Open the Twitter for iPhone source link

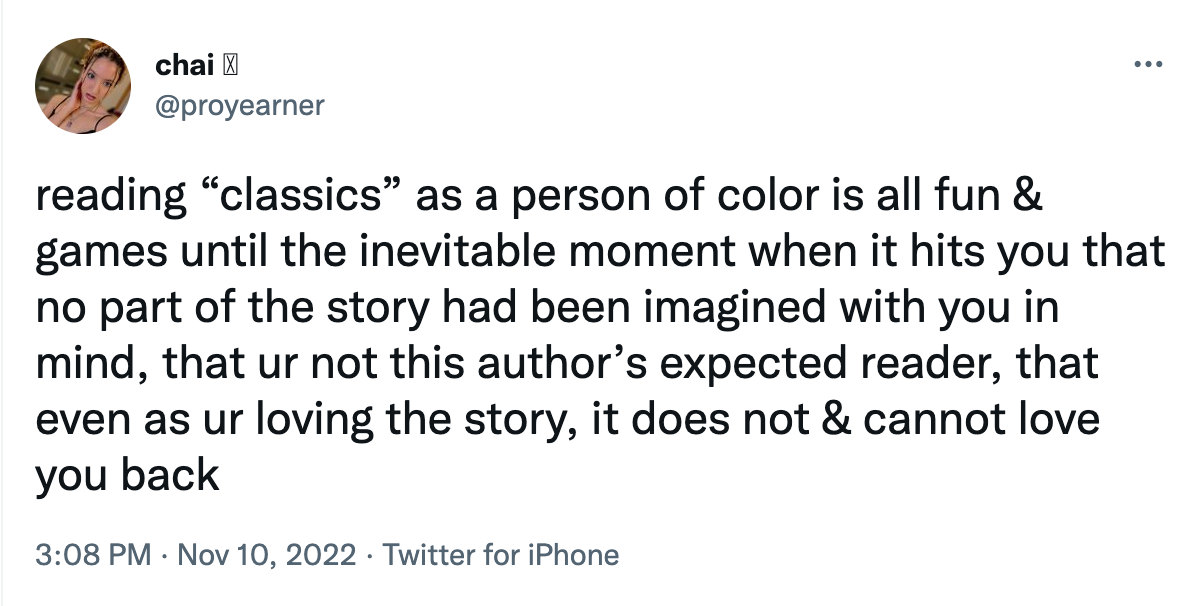click(500, 554)
